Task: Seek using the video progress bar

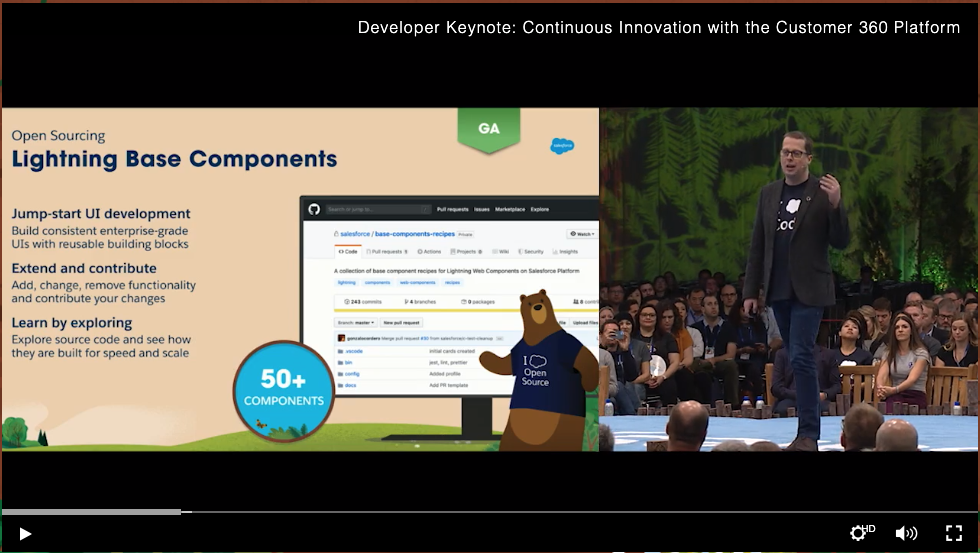Action: pos(490,512)
